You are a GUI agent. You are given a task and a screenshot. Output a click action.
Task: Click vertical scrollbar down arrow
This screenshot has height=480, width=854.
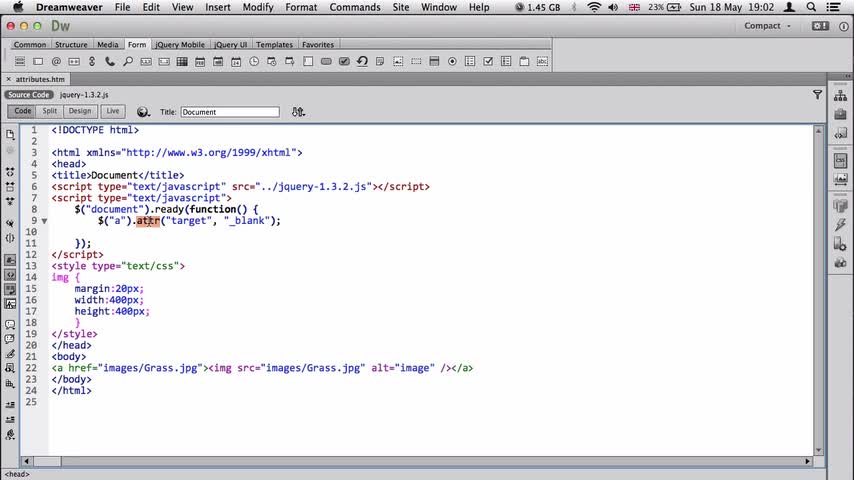coord(819,451)
